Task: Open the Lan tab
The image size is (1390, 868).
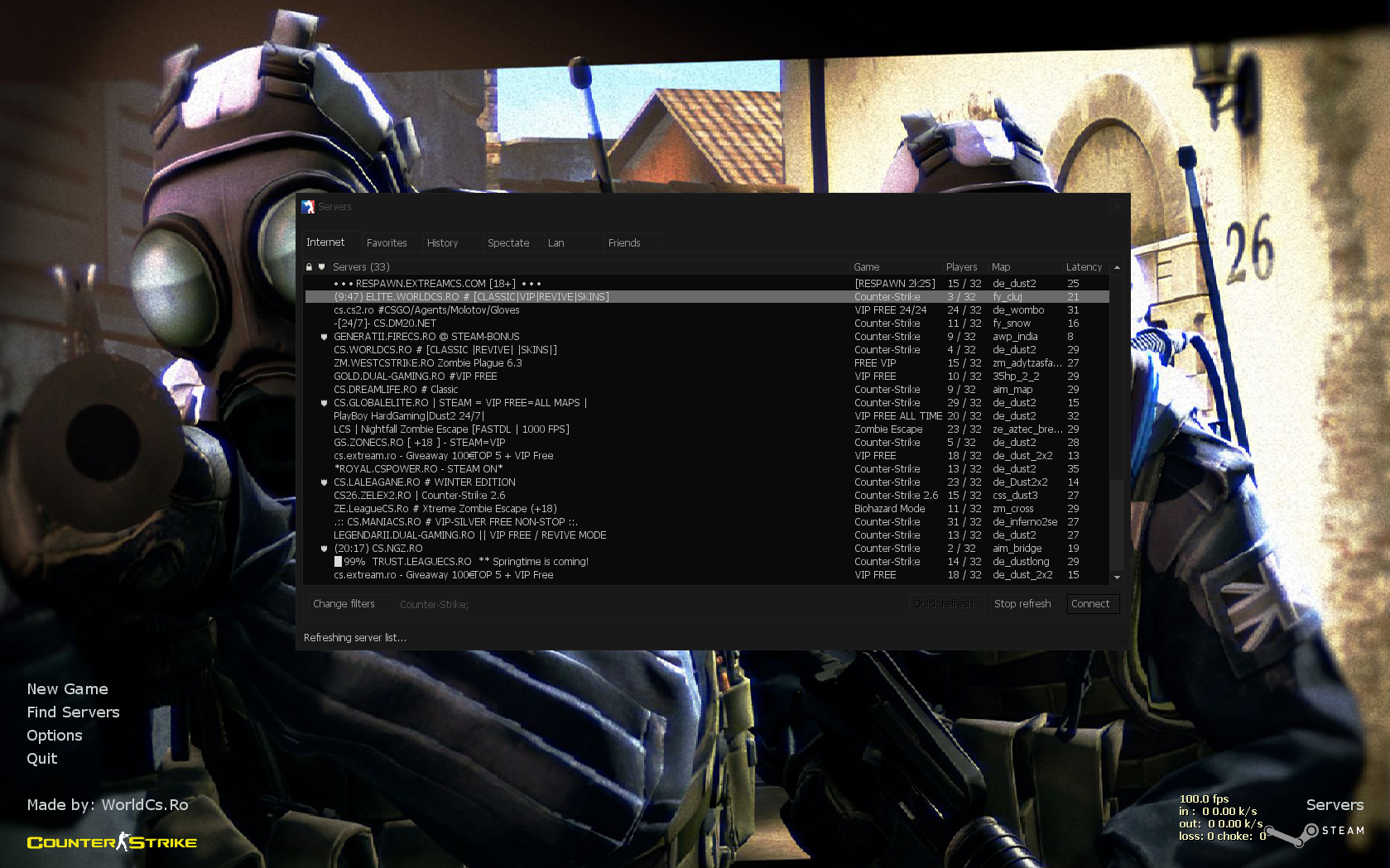Action: click(x=573, y=243)
